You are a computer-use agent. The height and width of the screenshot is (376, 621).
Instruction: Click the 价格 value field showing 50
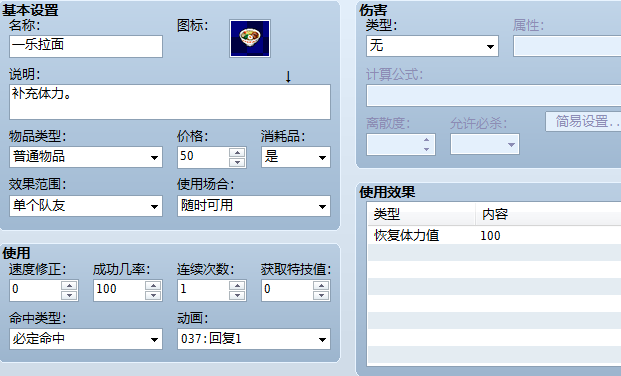click(x=203, y=157)
